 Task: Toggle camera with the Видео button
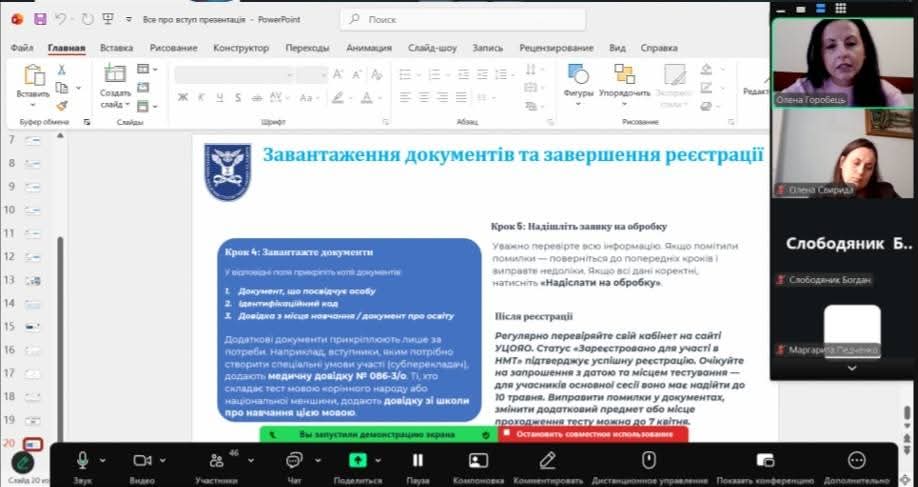(x=142, y=460)
